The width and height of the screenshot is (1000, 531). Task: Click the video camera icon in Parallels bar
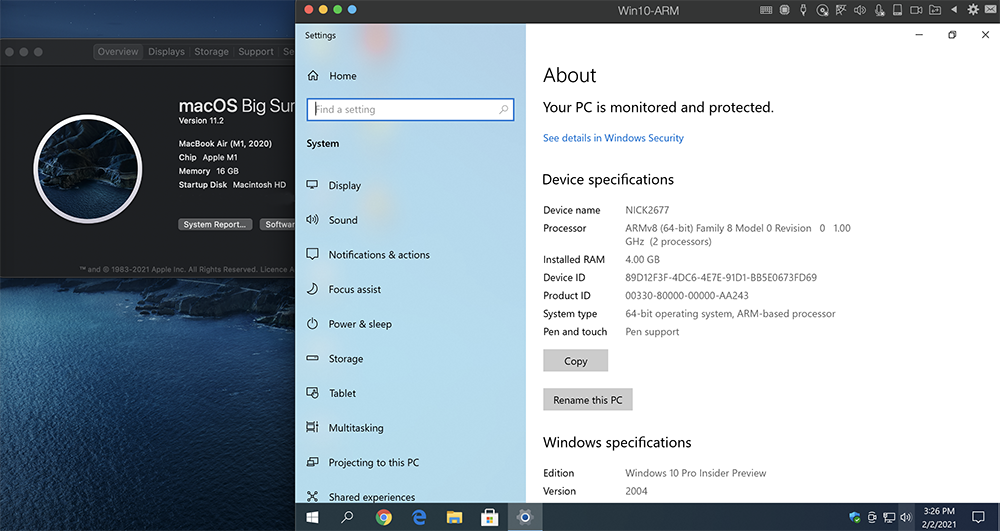click(x=916, y=10)
